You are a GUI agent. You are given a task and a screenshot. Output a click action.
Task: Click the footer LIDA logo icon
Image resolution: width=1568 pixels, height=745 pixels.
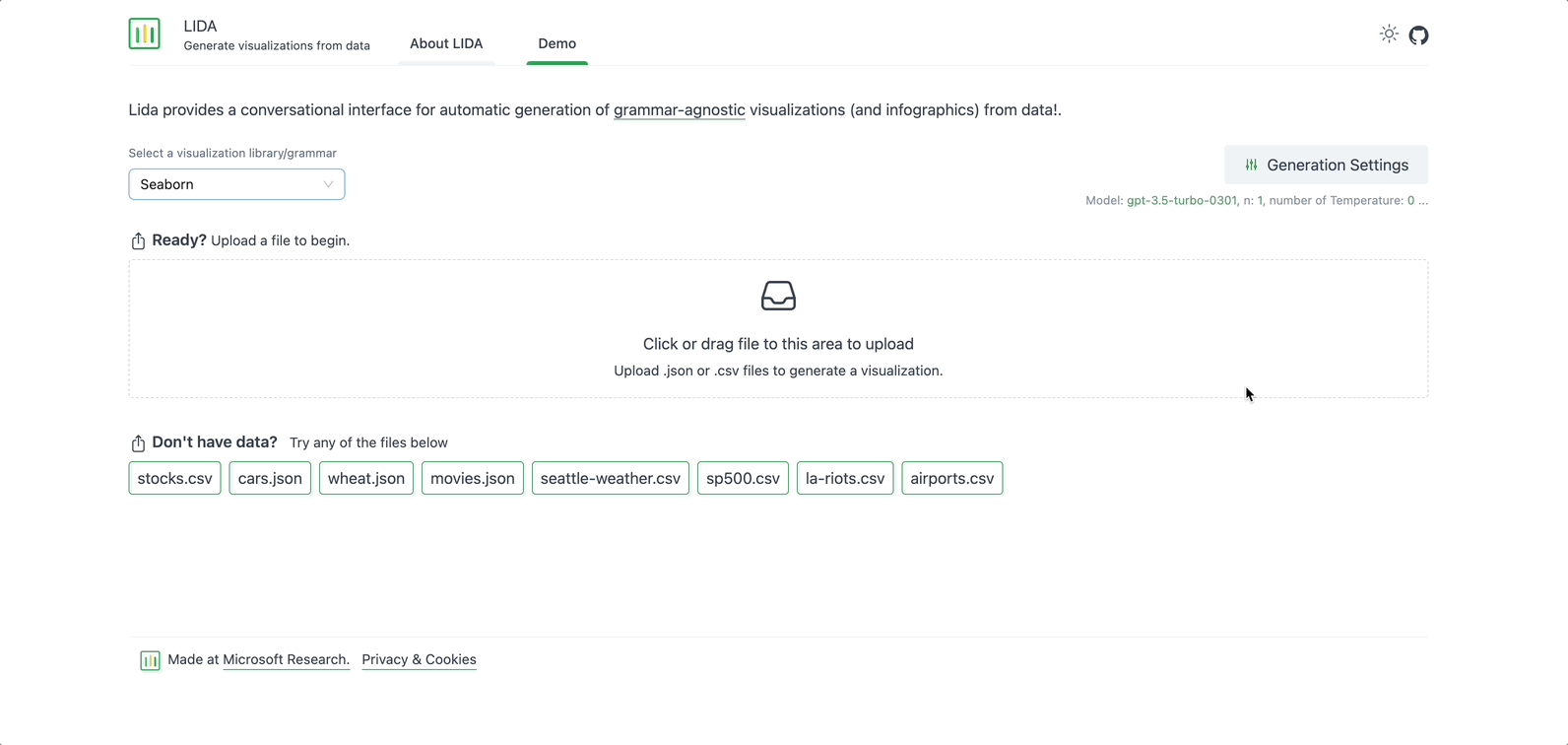point(150,660)
